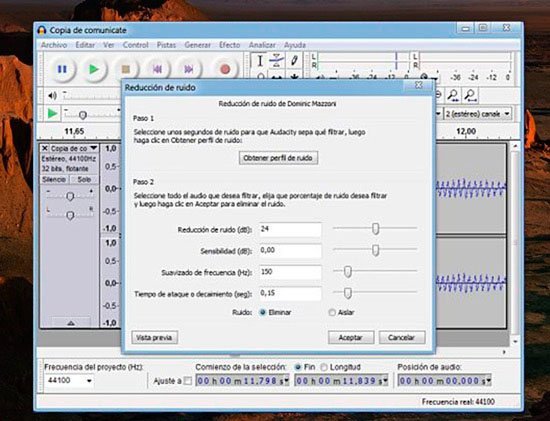The height and width of the screenshot is (421, 550).
Task: Select the Selection (I-beam) tool
Action: click(260, 61)
